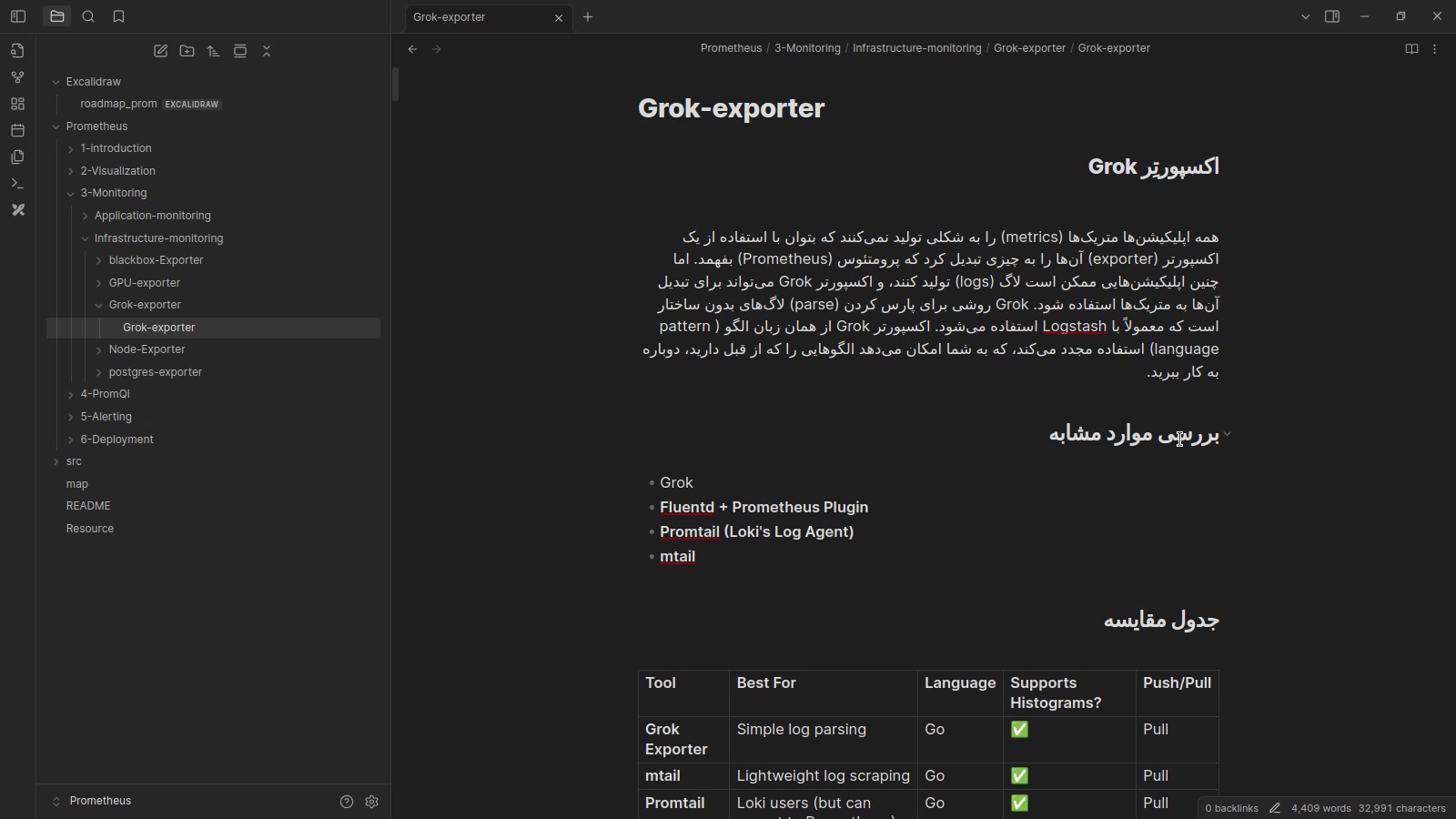The width and height of the screenshot is (1456, 819).
Task: Collapse the 3-Monitoring folder
Action: 71,193
